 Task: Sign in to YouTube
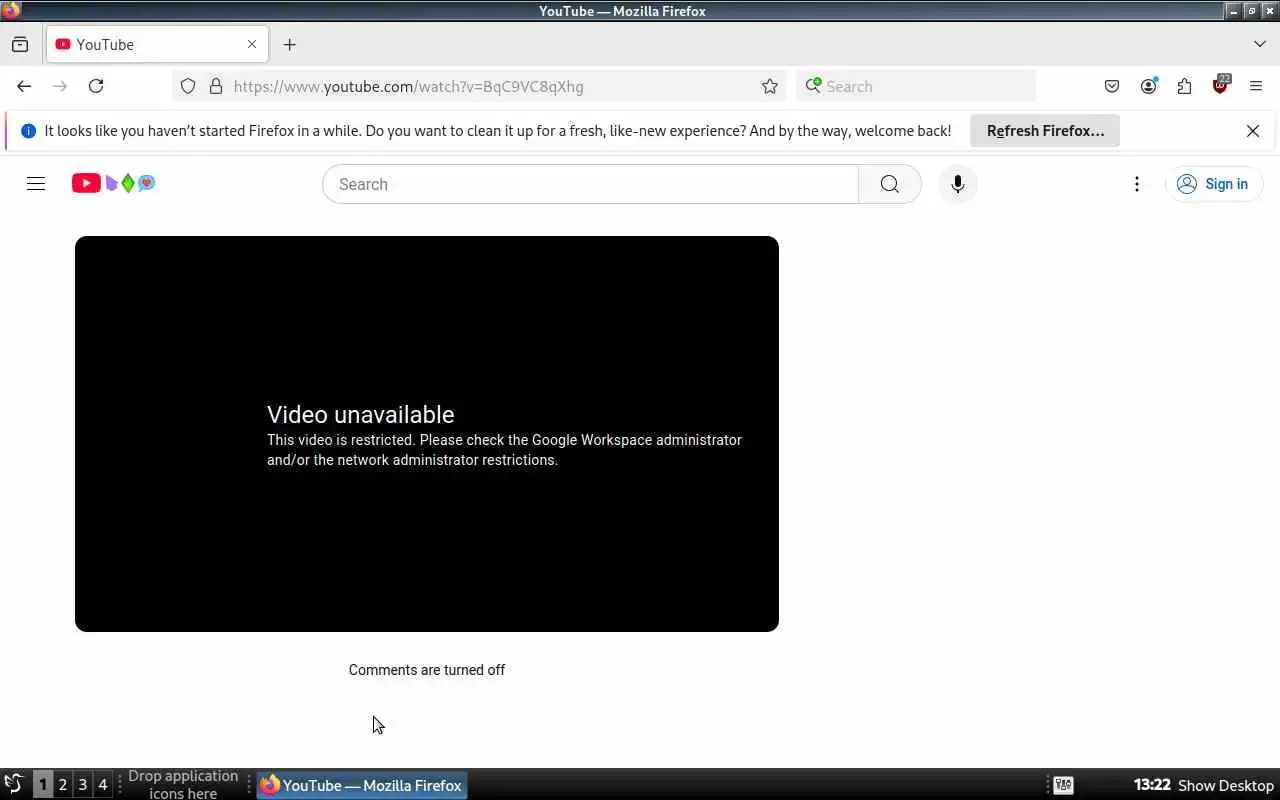[1214, 184]
